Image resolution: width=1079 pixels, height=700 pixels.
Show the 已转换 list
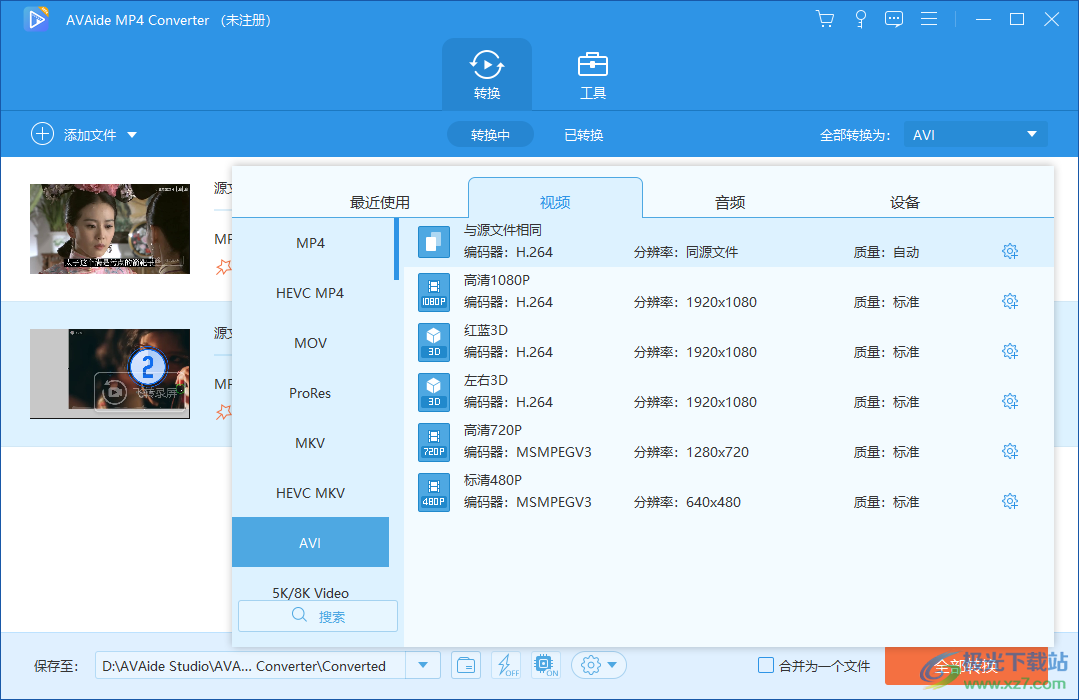[584, 135]
